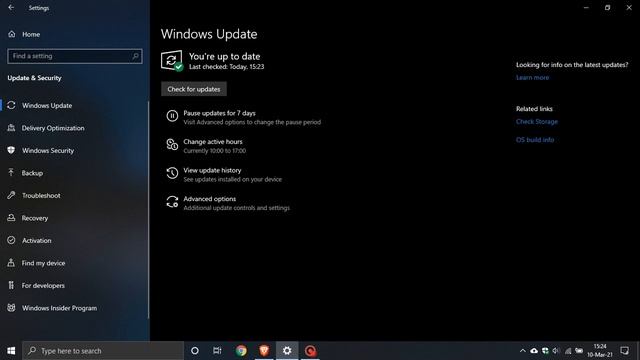Click the Cortana circle on taskbar

click(x=195, y=351)
